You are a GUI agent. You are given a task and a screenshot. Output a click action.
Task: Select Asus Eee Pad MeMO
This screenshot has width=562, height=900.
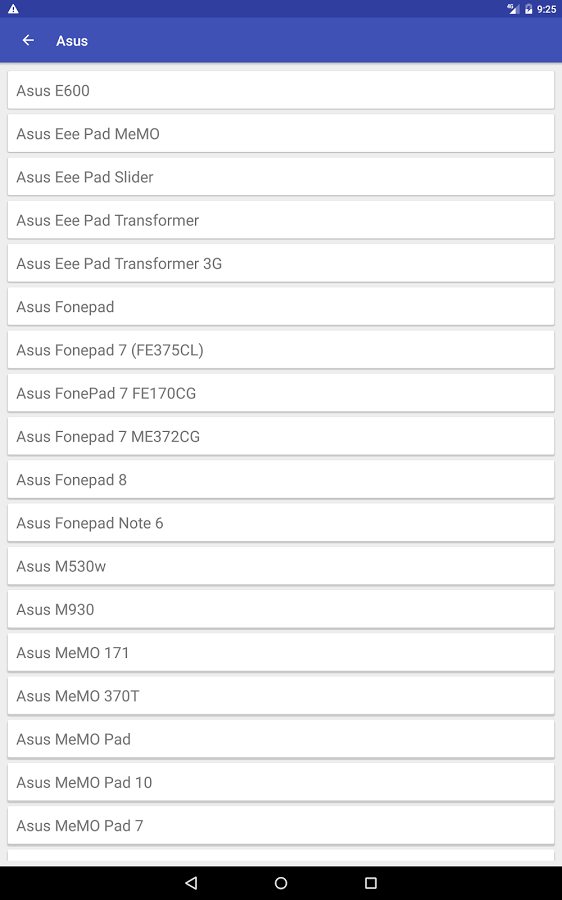(281, 134)
